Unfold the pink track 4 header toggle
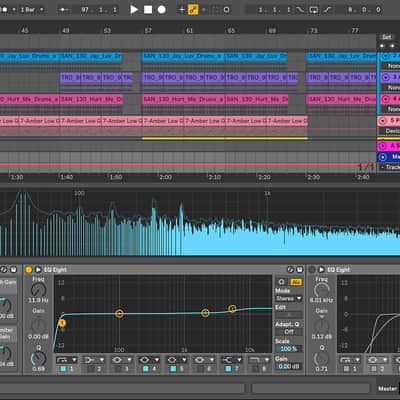This screenshot has height=400, width=400. pyautogui.click(x=386, y=99)
